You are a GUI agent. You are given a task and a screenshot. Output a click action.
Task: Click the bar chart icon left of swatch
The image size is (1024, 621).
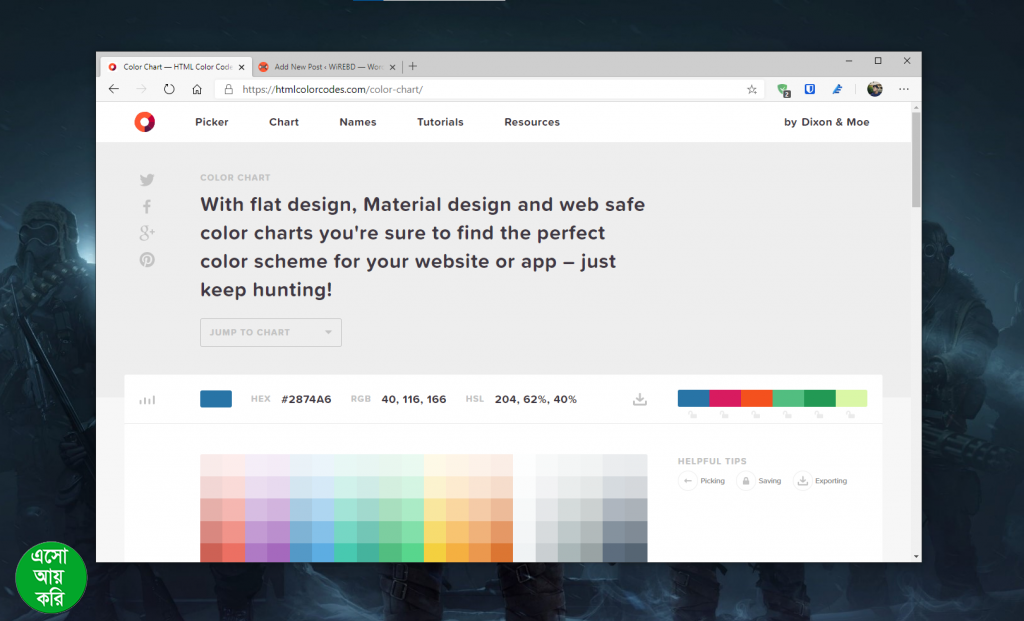coord(147,400)
